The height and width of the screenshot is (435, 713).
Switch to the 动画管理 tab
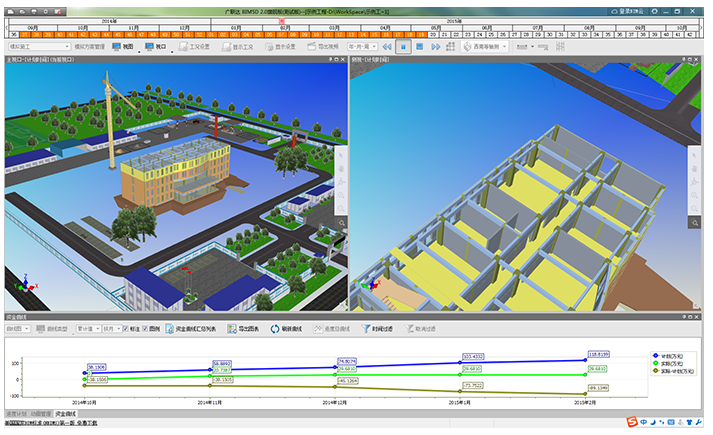(x=40, y=412)
